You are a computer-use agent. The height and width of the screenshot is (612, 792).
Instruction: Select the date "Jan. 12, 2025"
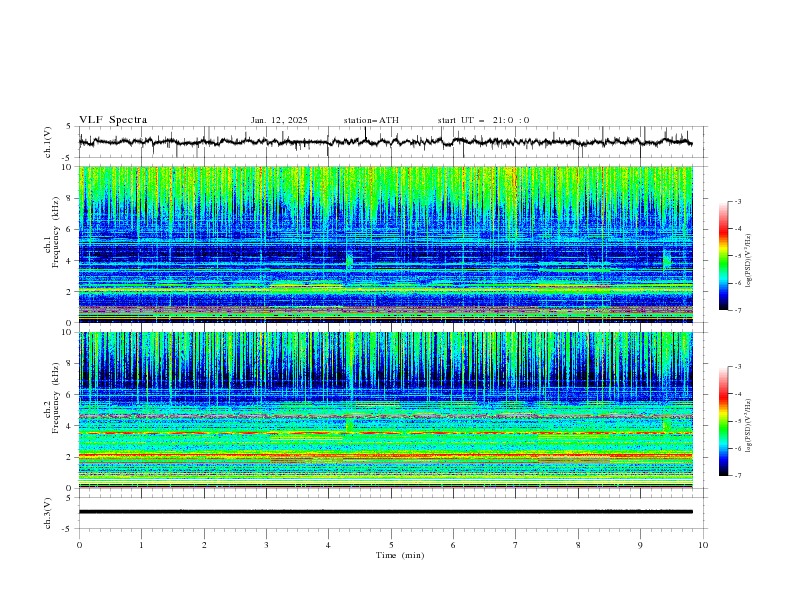pyautogui.click(x=279, y=120)
